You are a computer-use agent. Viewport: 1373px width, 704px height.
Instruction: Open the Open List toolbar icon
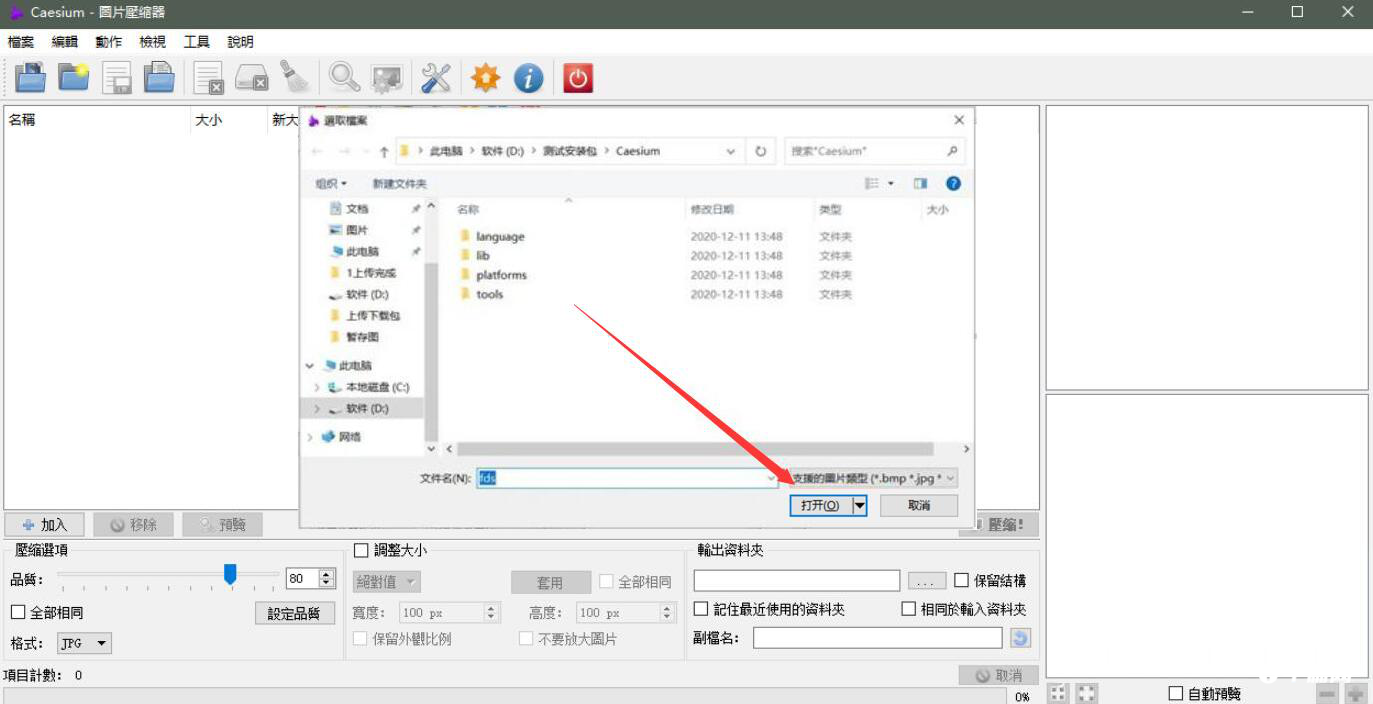click(x=160, y=76)
